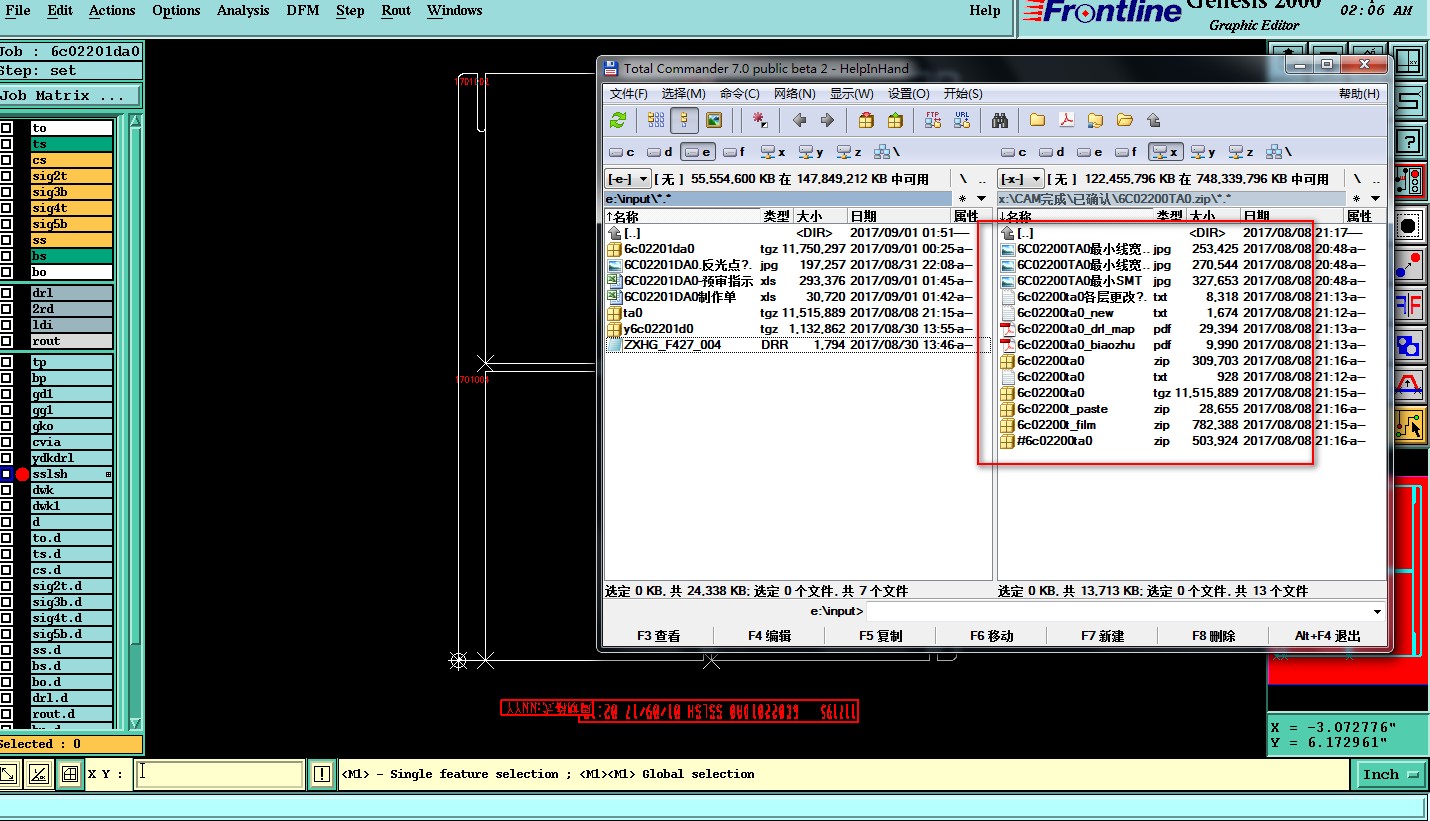Click the exclamation mark button near XY field
The width and height of the screenshot is (1430, 821).
click(321, 774)
